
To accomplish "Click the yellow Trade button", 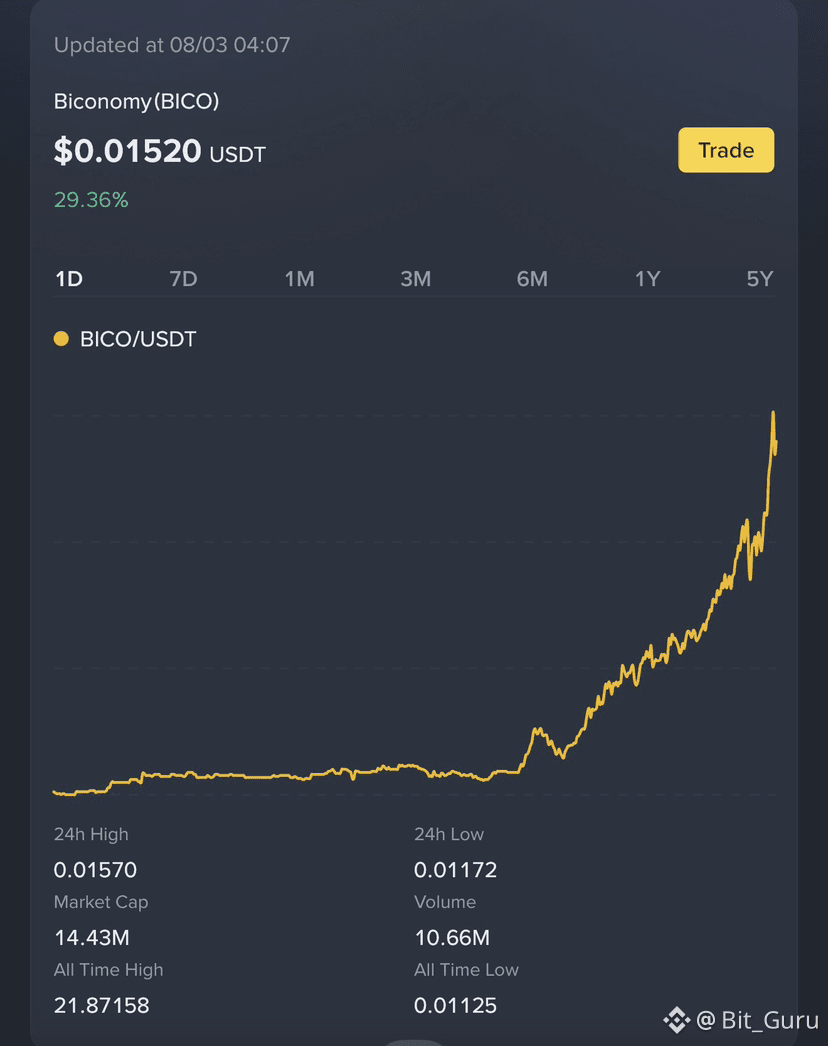I will pyautogui.click(x=726, y=150).
